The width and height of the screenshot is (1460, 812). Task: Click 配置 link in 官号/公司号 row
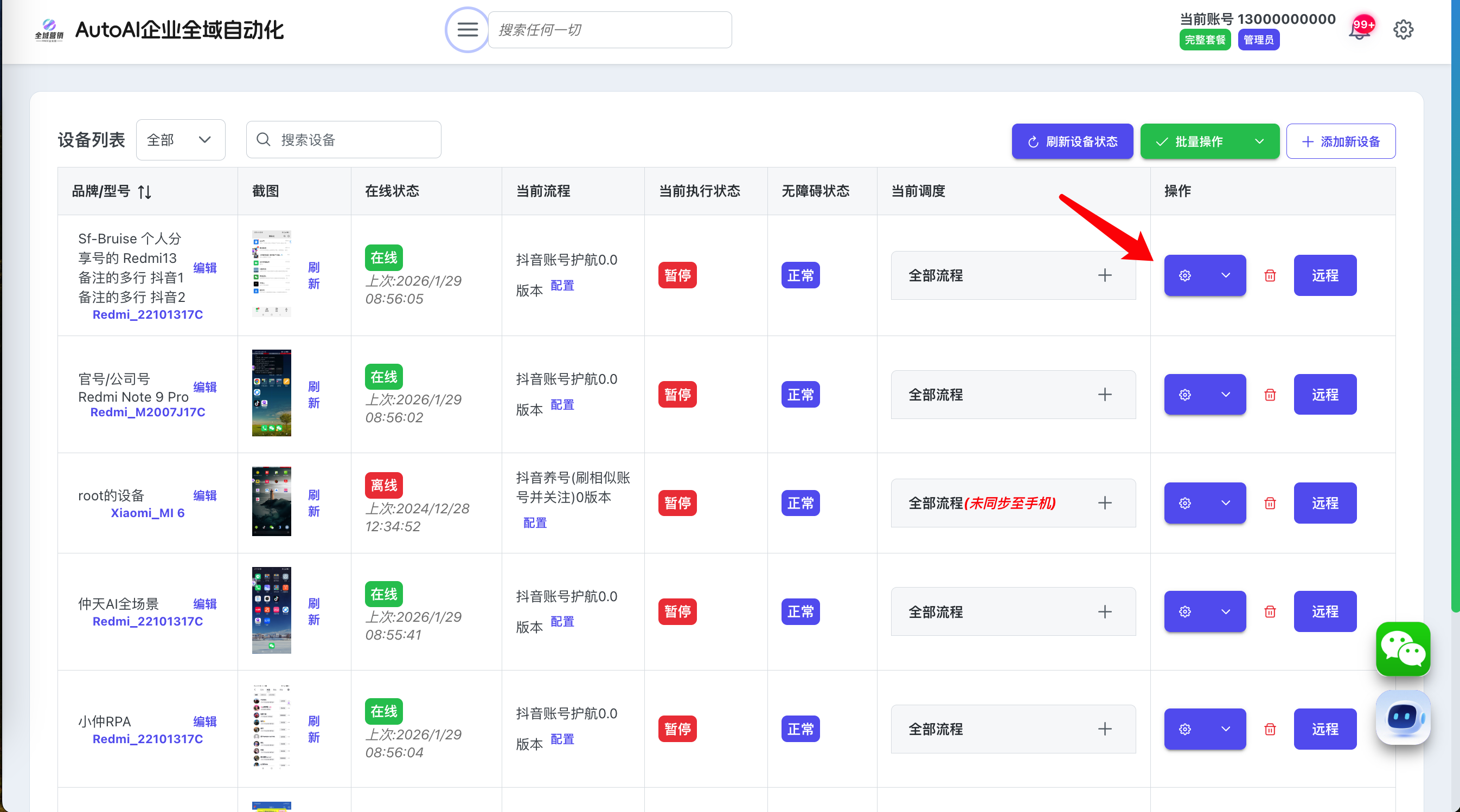(562, 404)
